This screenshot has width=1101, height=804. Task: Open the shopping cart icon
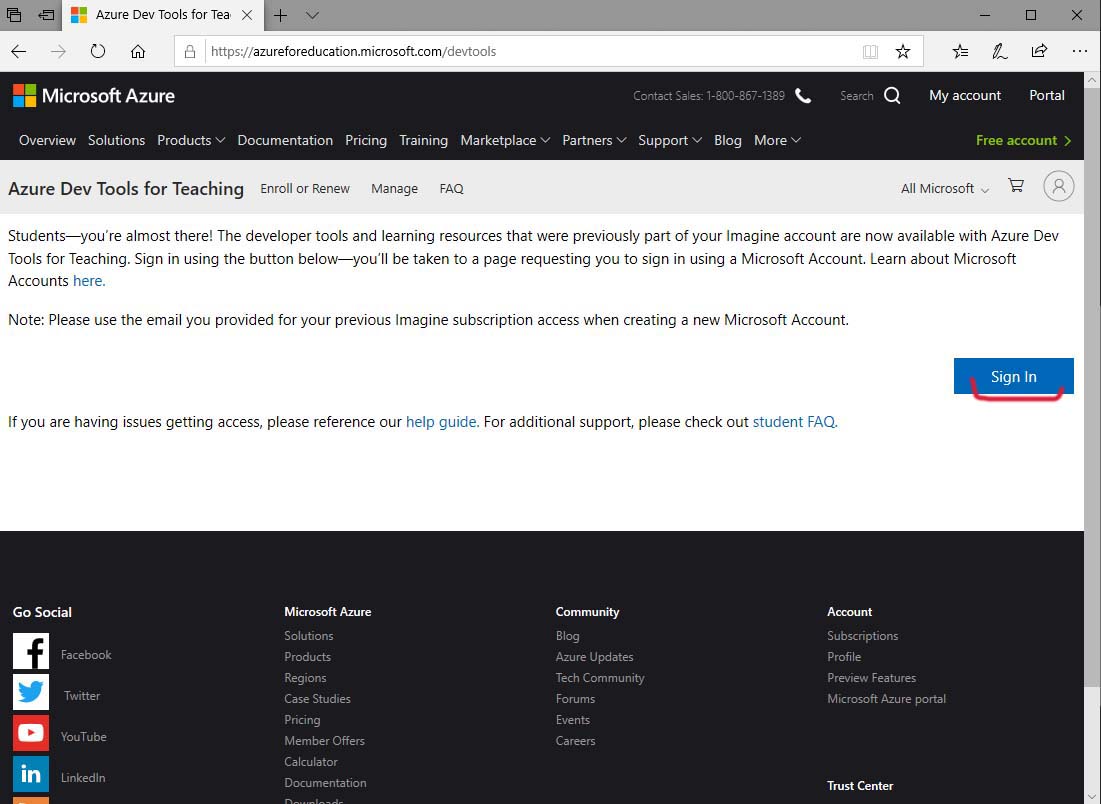point(1015,186)
